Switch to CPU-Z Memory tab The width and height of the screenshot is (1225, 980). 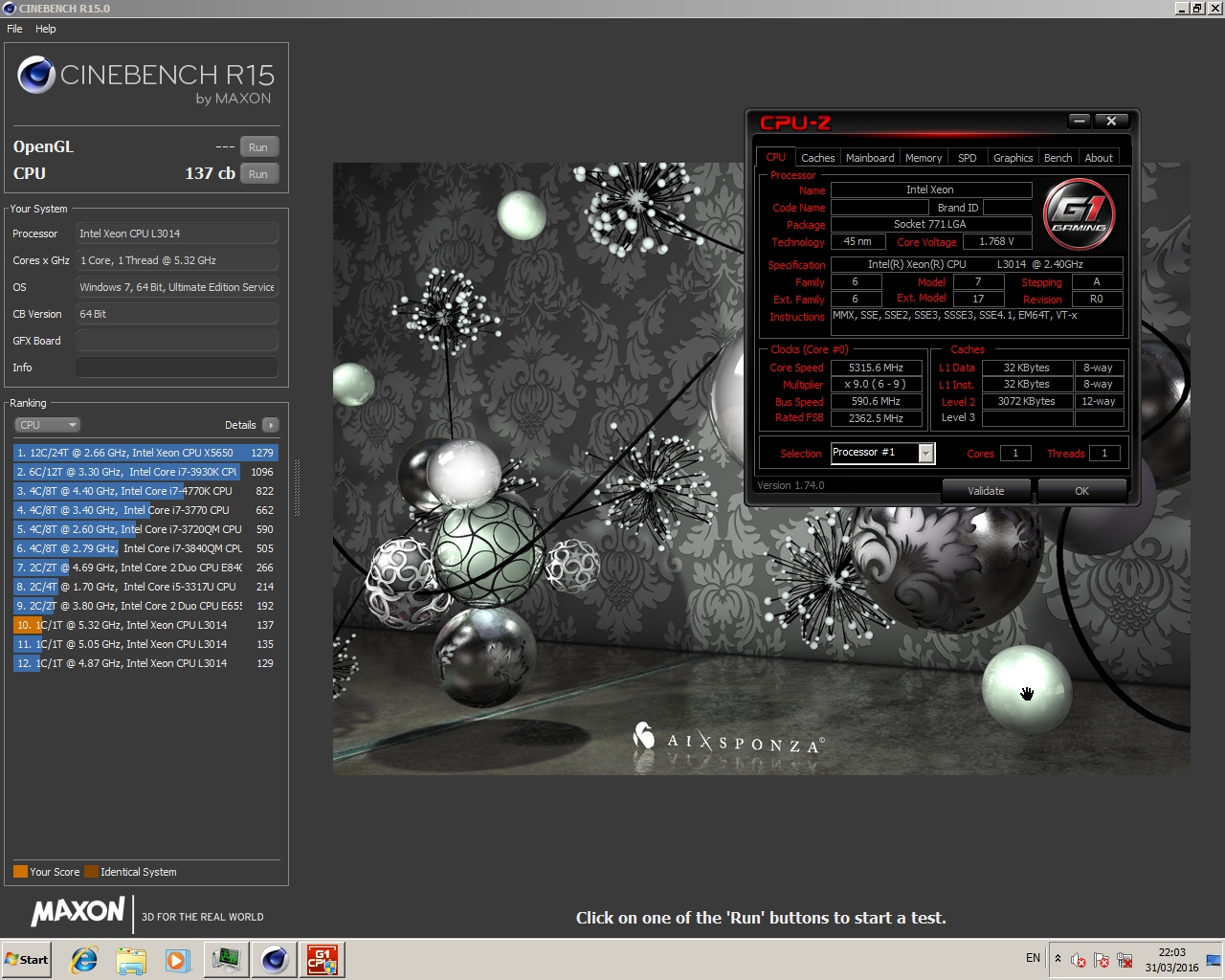(x=924, y=158)
